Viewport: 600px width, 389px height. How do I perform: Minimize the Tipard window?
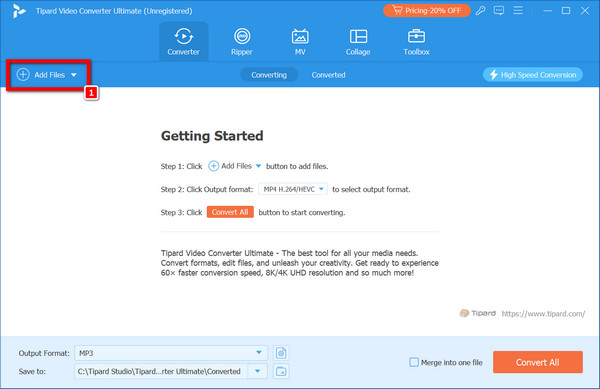point(548,11)
